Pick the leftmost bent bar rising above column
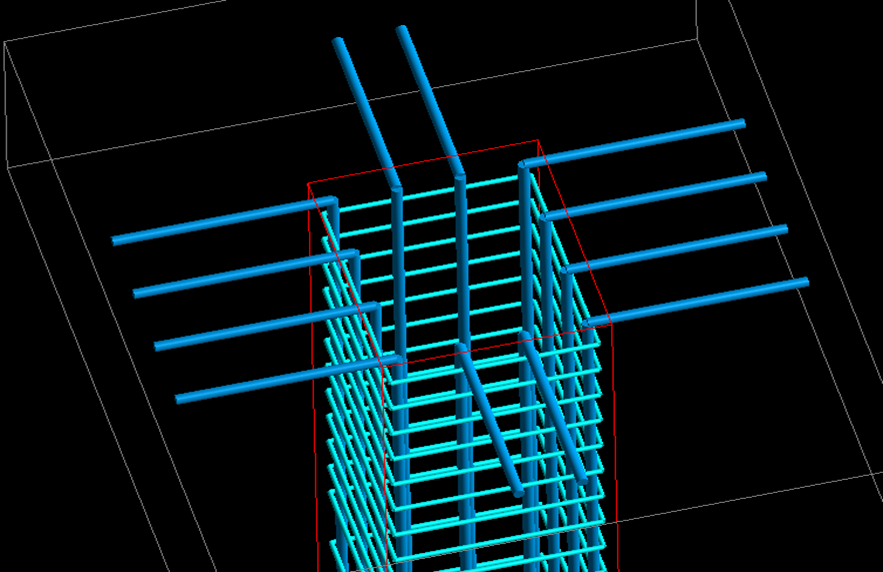This screenshot has height=572, width=883. 367,113
